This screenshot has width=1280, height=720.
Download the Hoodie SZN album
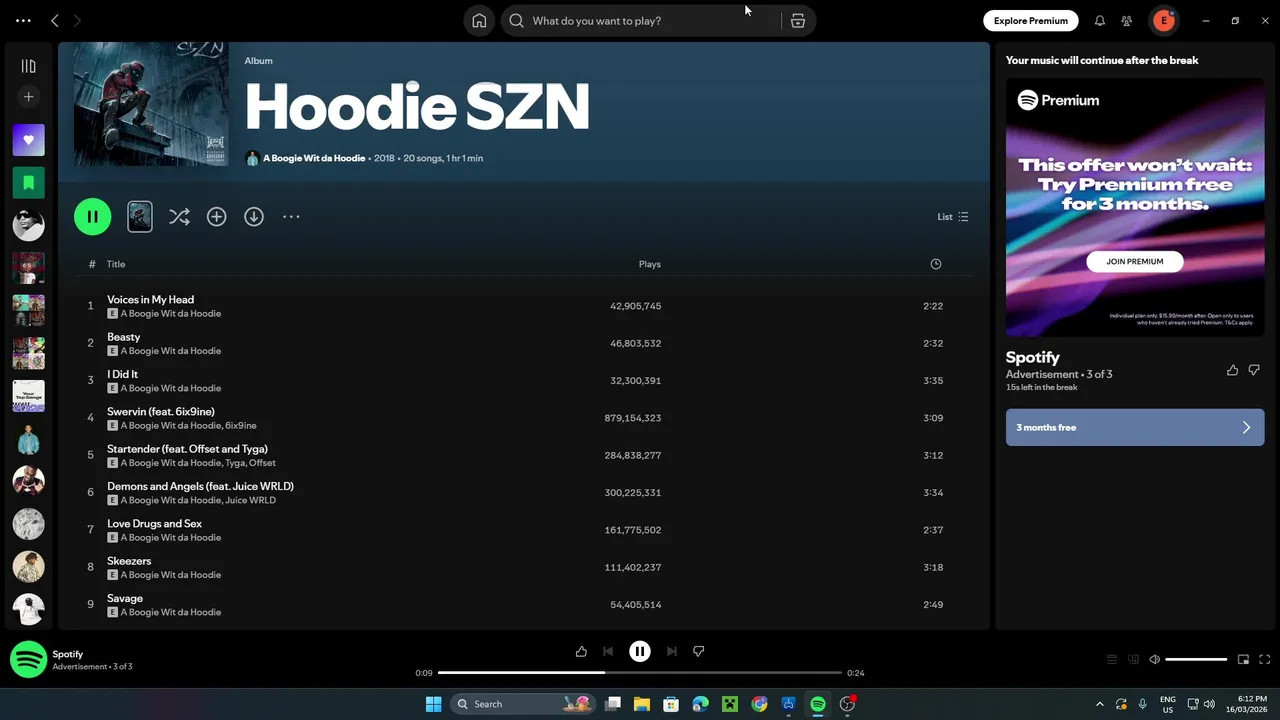[x=254, y=217]
